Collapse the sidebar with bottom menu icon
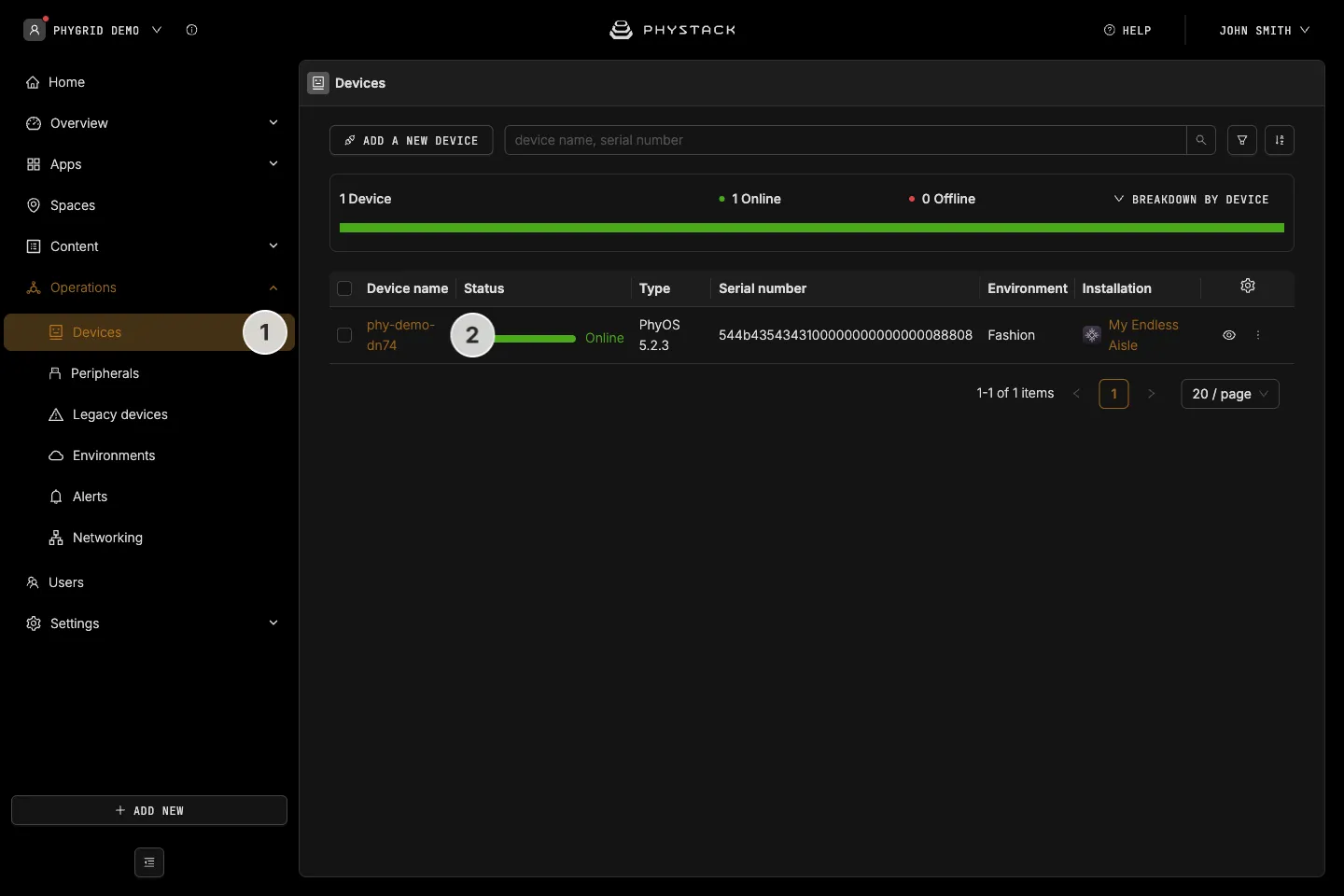This screenshot has width=1344, height=896. point(149,862)
